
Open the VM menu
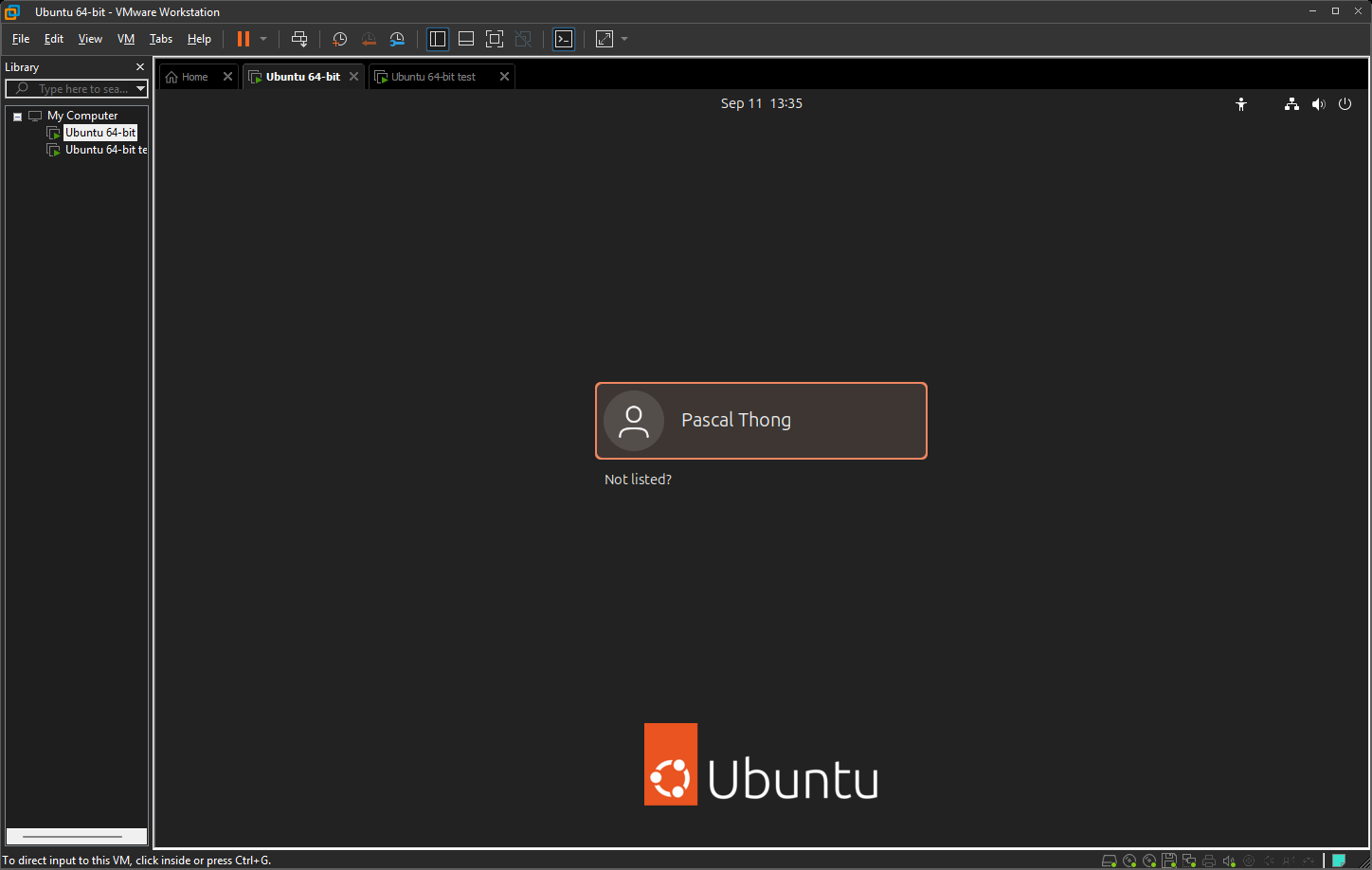click(126, 39)
